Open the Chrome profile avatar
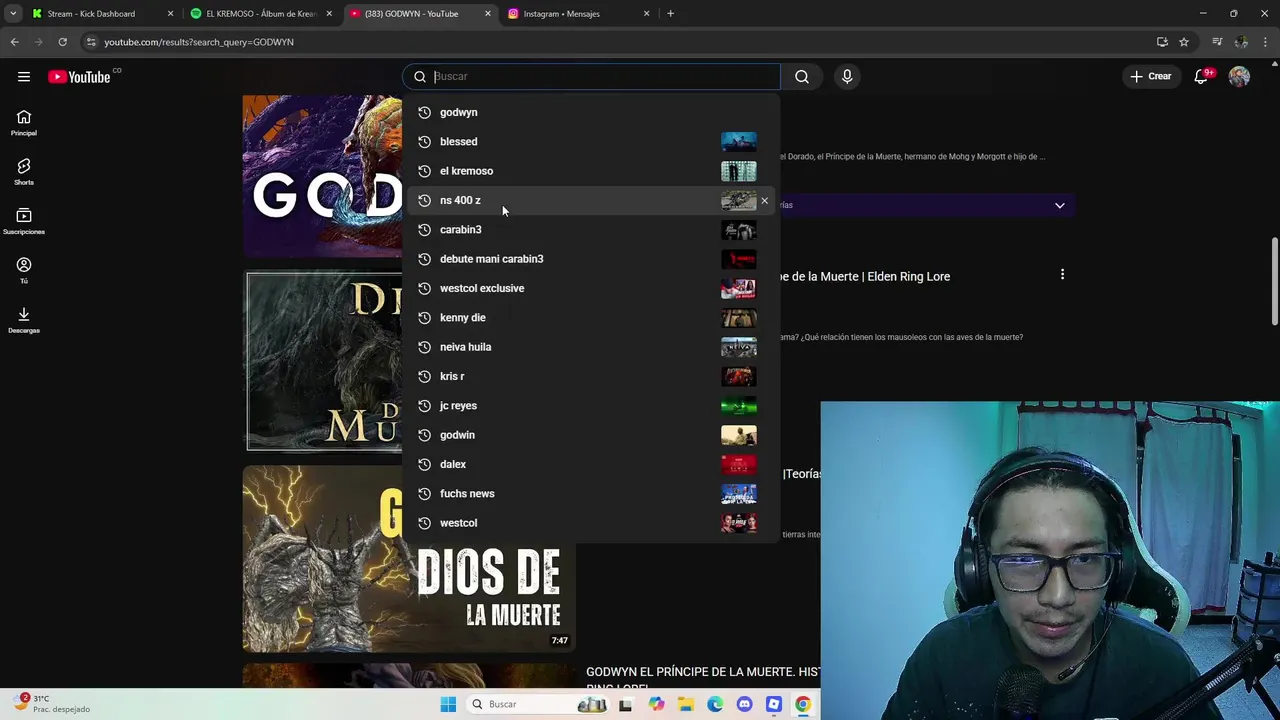The height and width of the screenshot is (720, 1280). (x=1241, y=42)
